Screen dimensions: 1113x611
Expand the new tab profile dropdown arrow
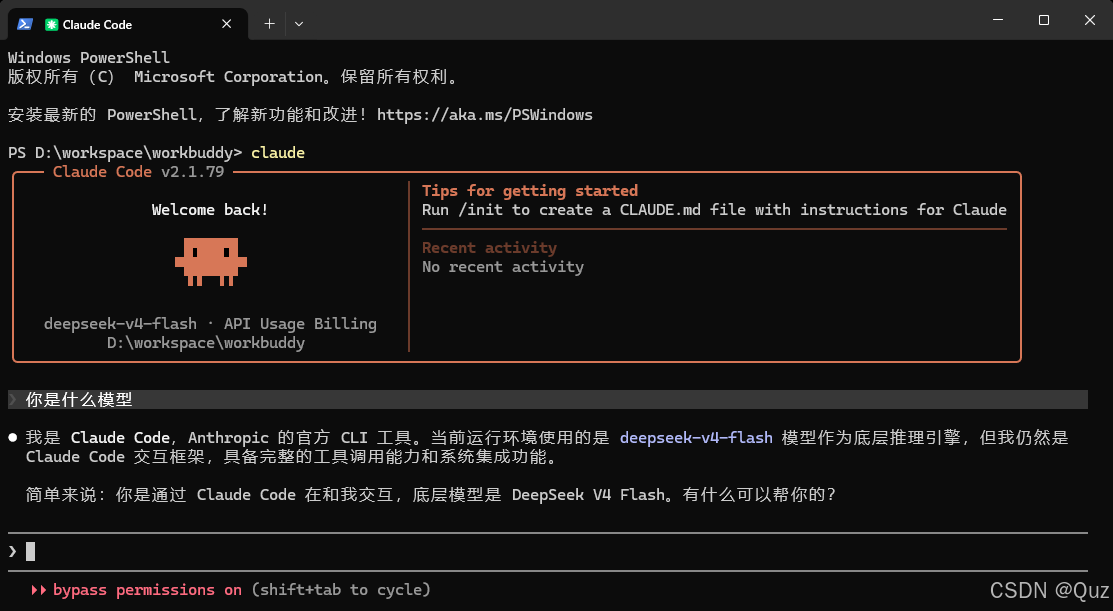click(x=299, y=24)
